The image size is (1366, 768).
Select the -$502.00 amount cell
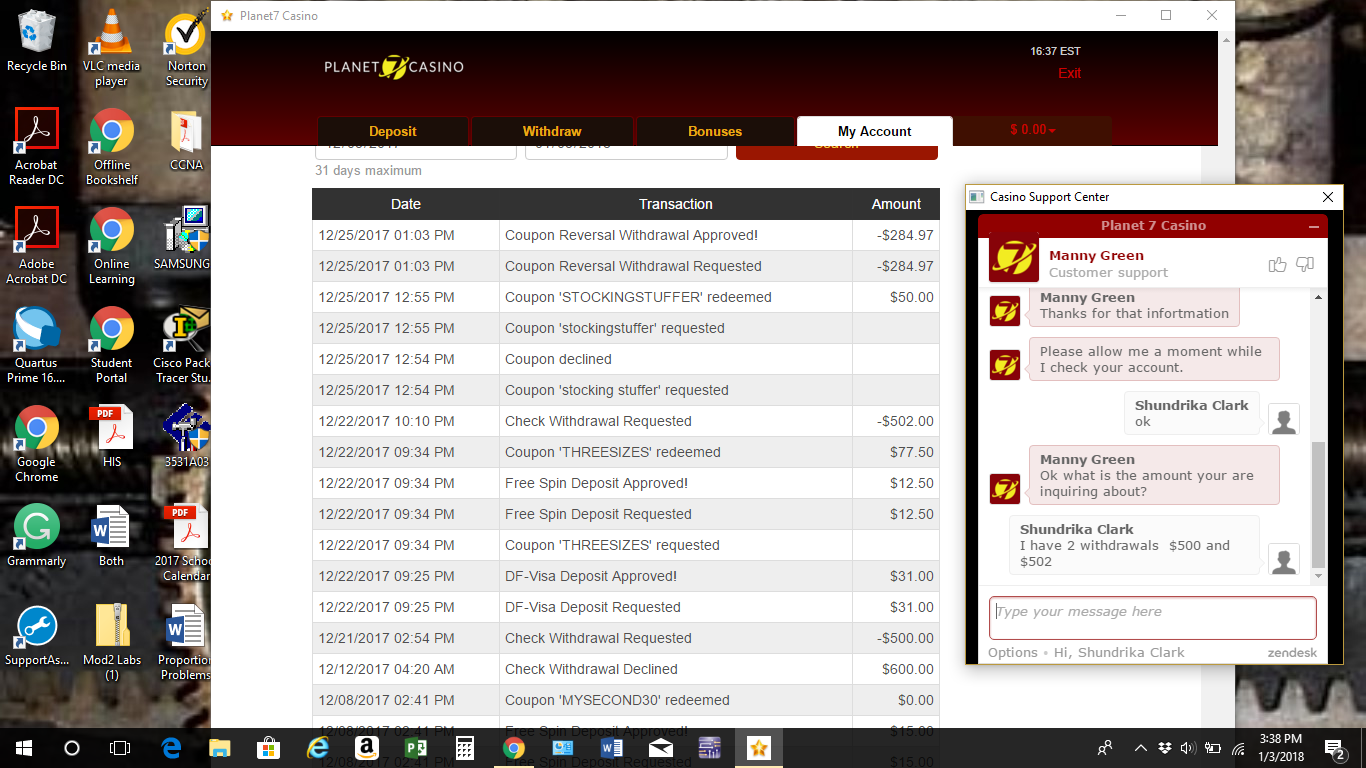point(896,421)
